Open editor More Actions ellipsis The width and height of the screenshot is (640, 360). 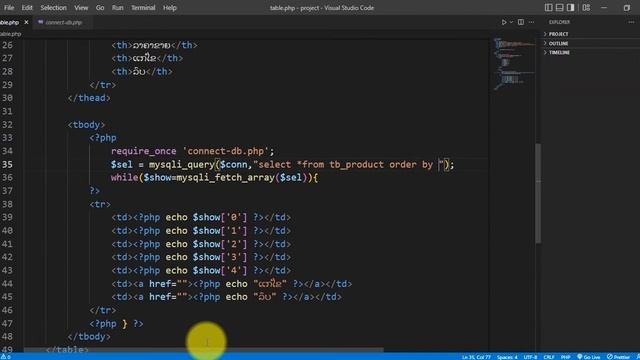click(531, 22)
